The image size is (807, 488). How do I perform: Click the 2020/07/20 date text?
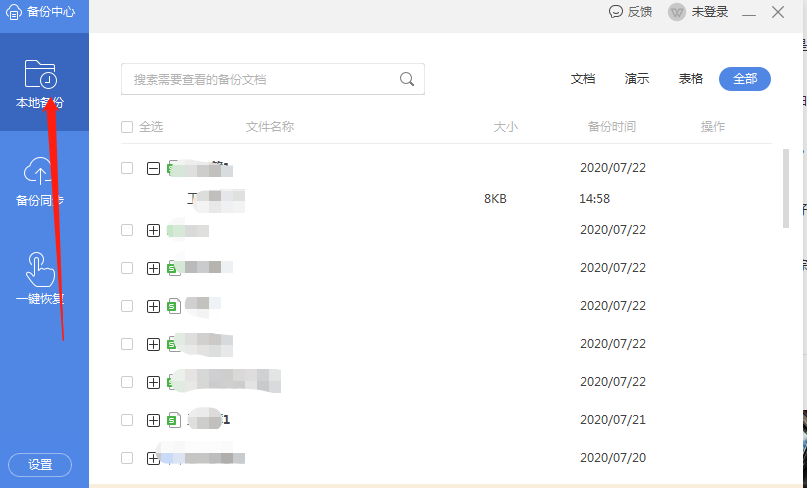613,458
